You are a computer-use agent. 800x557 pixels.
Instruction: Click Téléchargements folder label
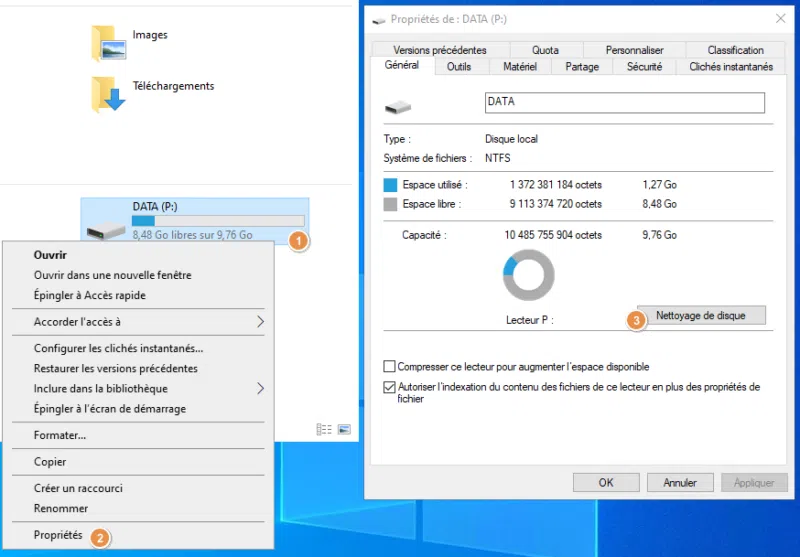[173, 86]
